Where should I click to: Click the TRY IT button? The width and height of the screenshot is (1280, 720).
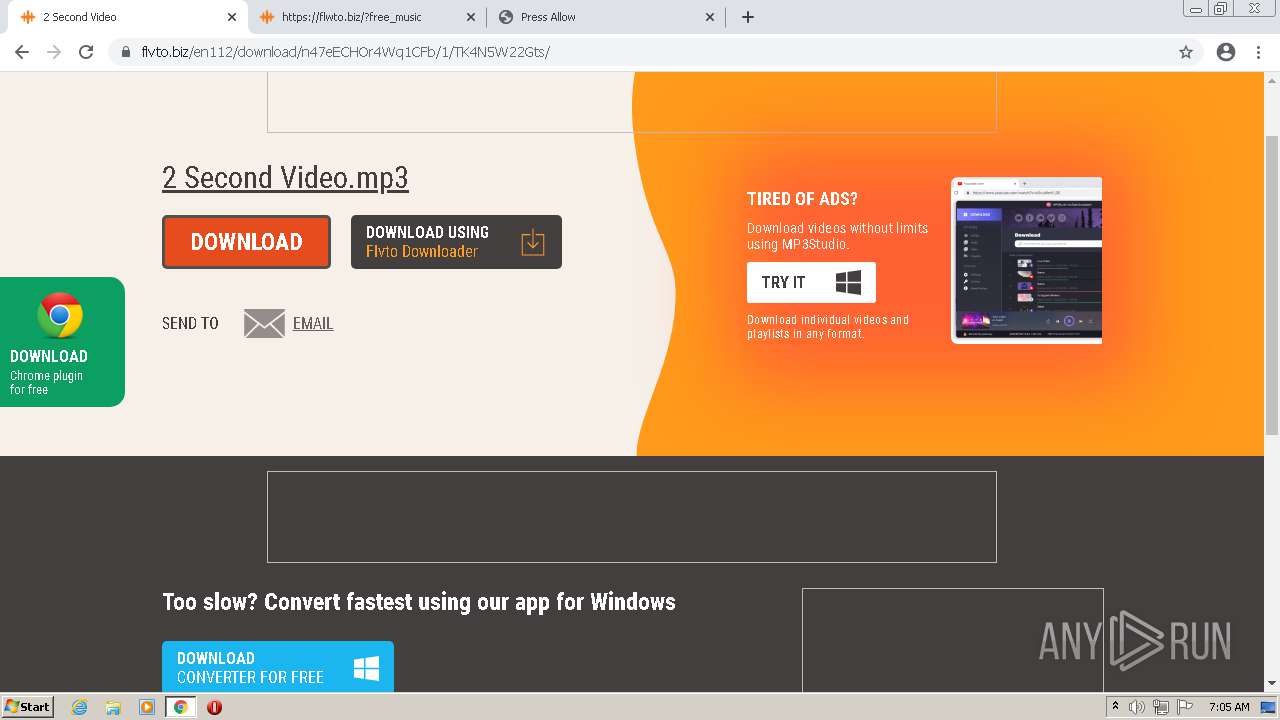point(811,282)
